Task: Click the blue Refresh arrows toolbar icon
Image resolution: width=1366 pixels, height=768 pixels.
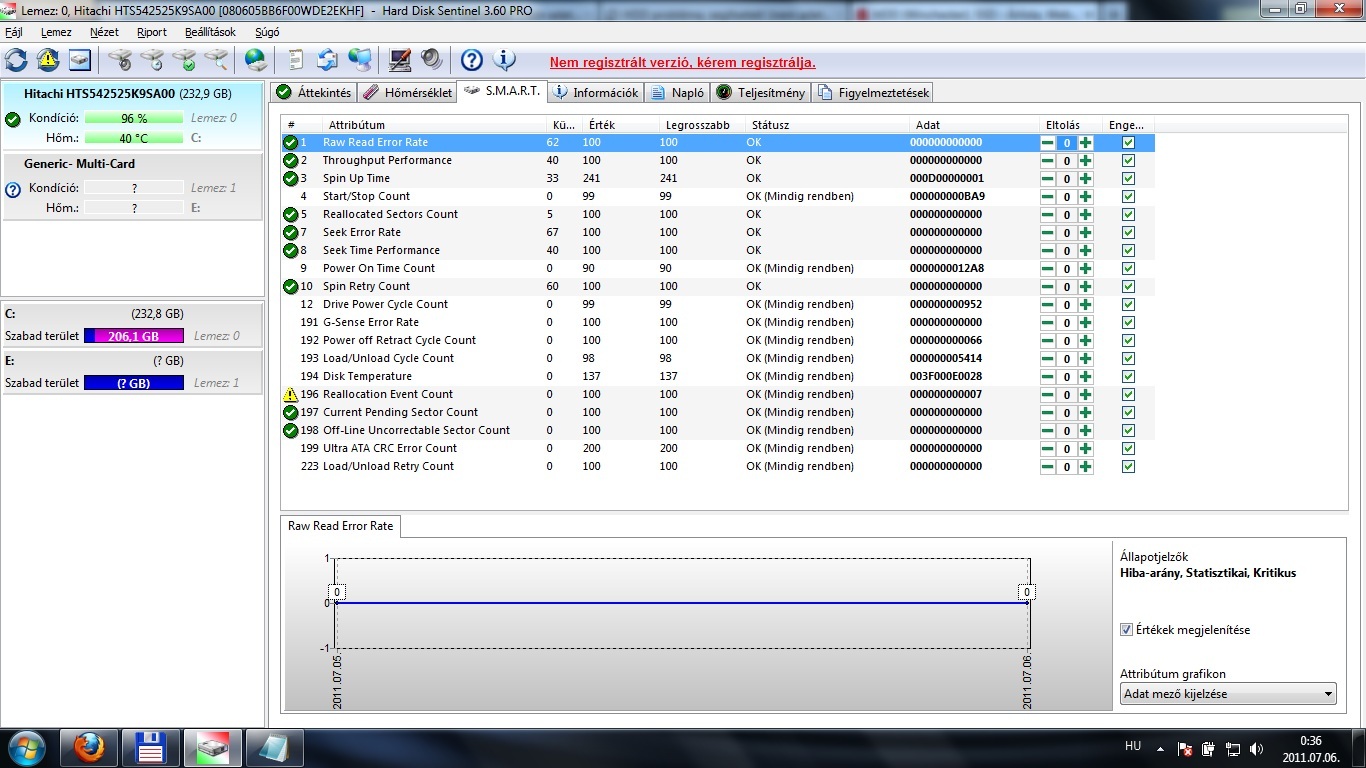Action: click(x=17, y=60)
